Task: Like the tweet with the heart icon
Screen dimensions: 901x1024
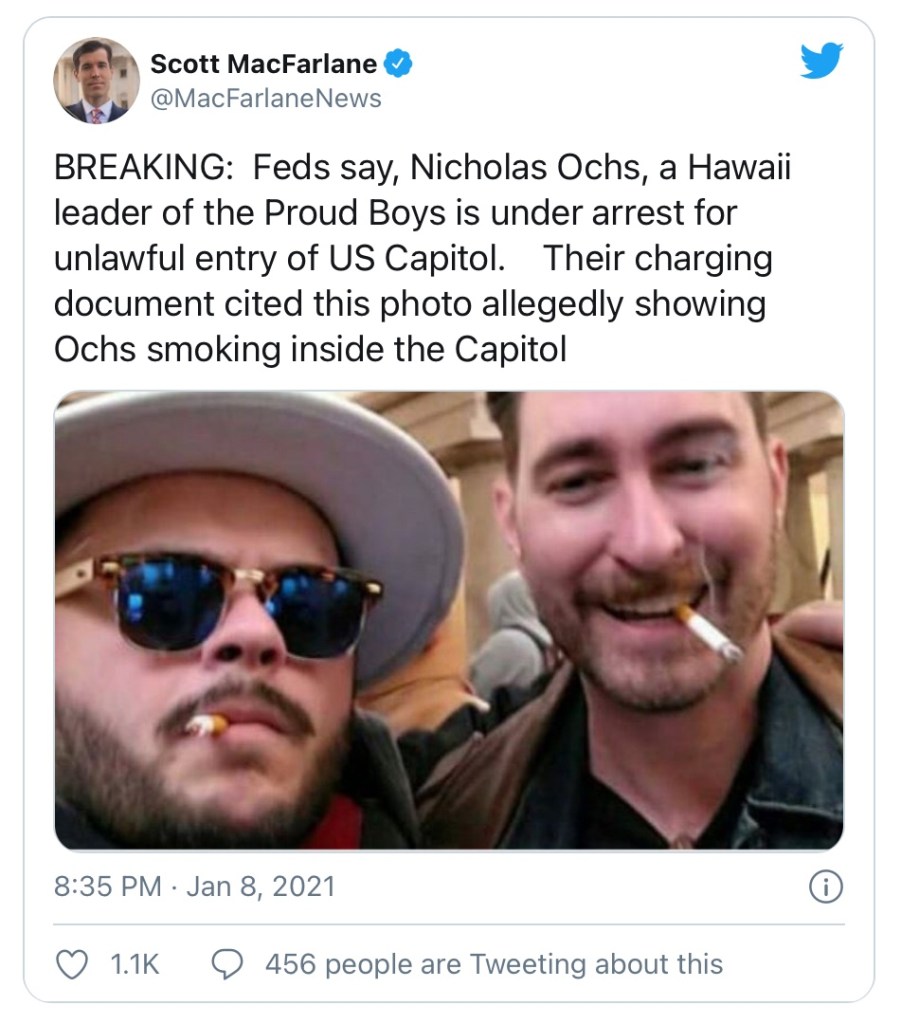Action: pos(71,964)
